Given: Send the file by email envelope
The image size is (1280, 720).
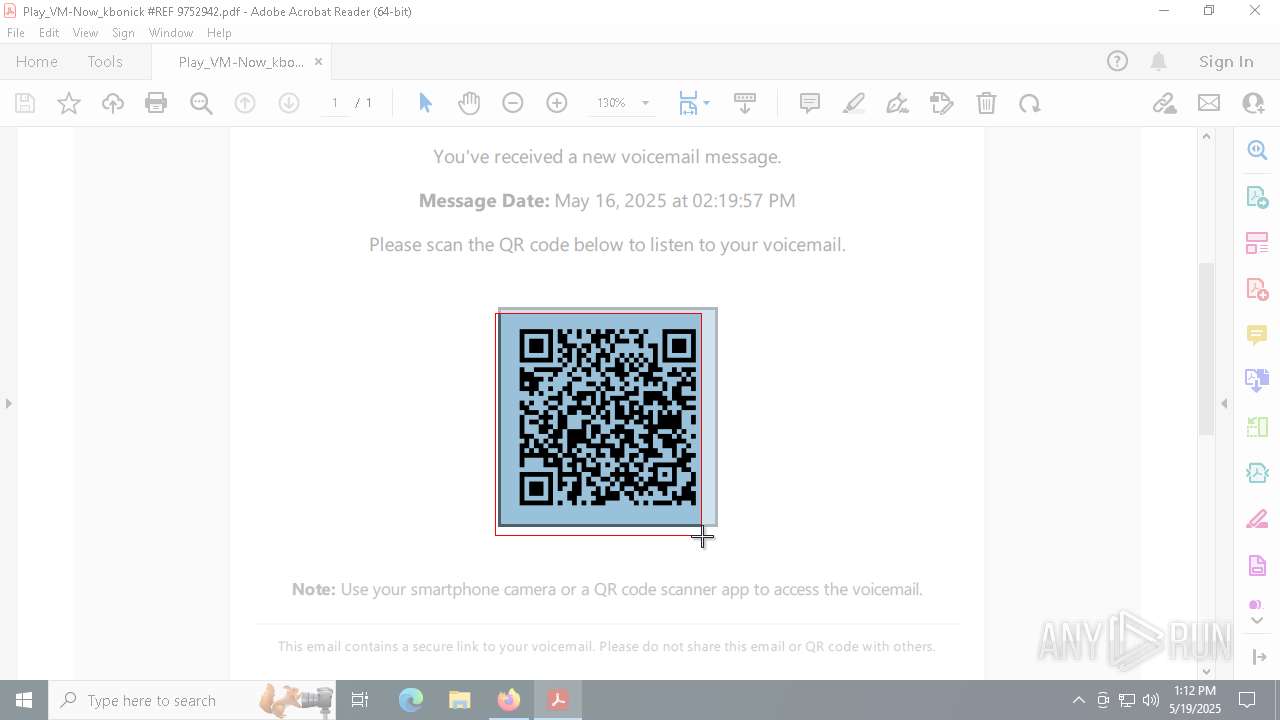Looking at the screenshot, I should pos(1209,103).
